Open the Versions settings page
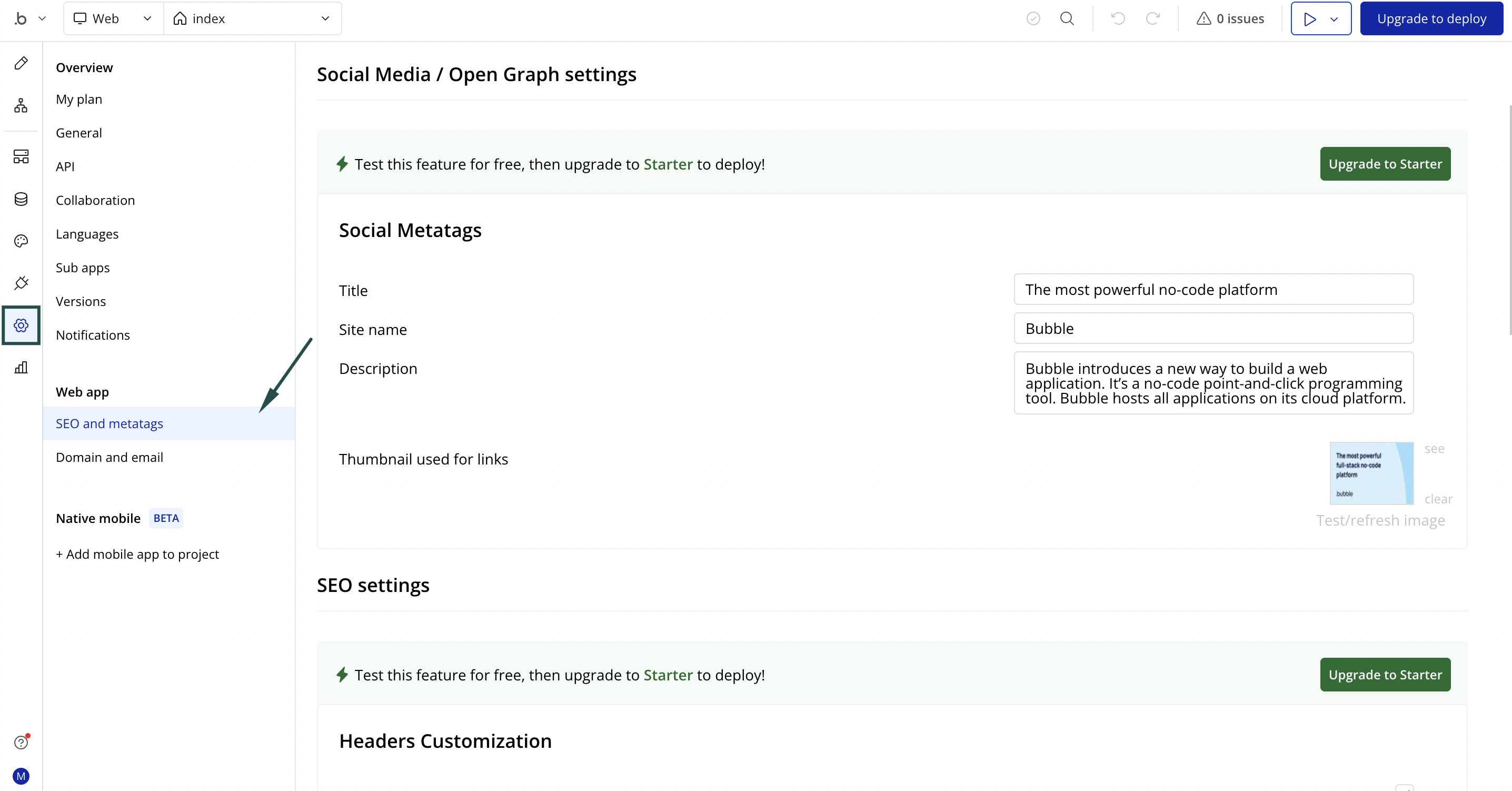1512x791 pixels. [x=81, y=301]
